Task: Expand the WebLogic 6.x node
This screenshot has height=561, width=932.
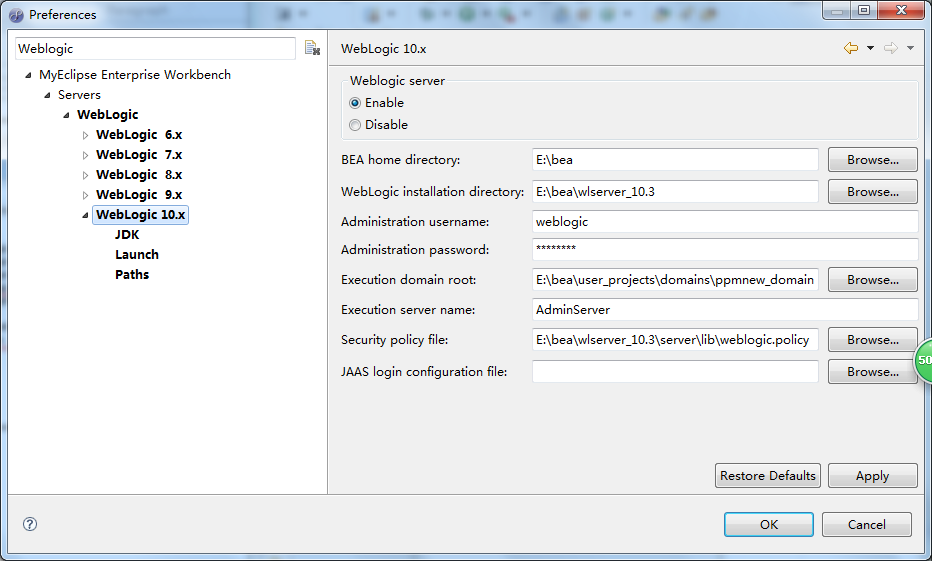Action: click(85, 135)
